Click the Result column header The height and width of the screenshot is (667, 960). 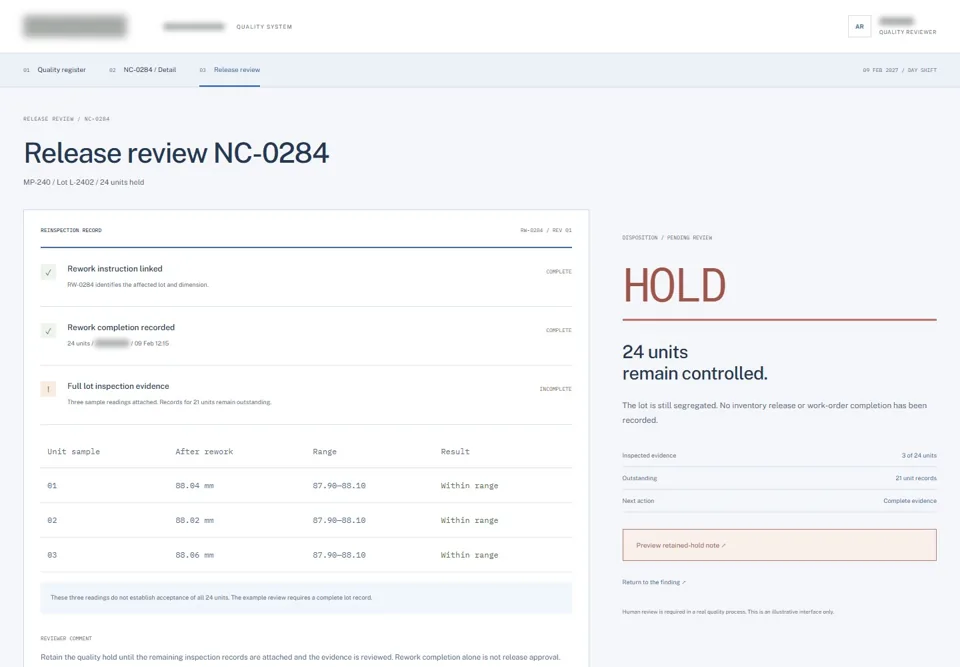455,452
